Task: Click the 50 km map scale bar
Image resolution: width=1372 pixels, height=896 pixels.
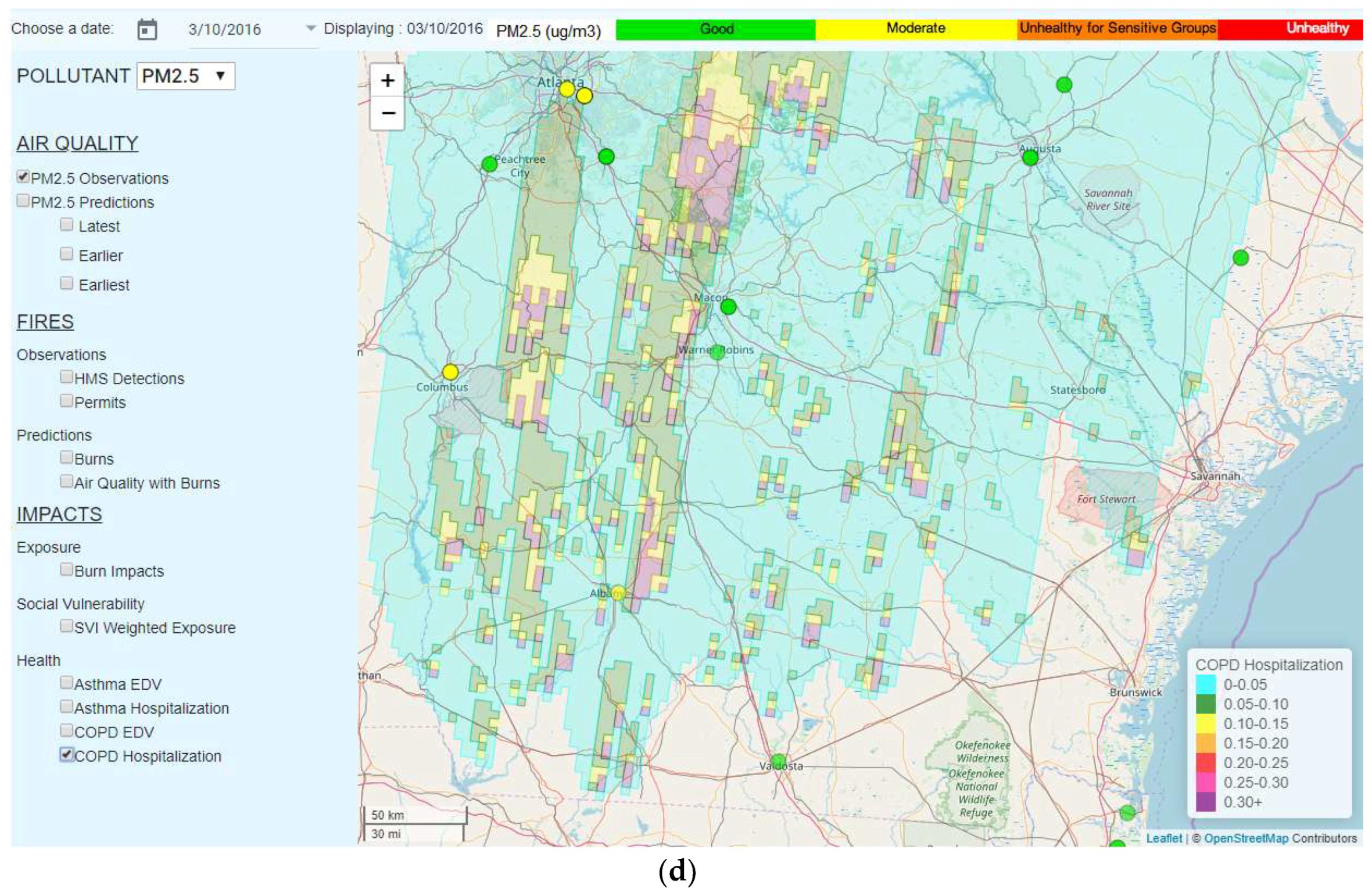Action: click(x=414, y=815)
